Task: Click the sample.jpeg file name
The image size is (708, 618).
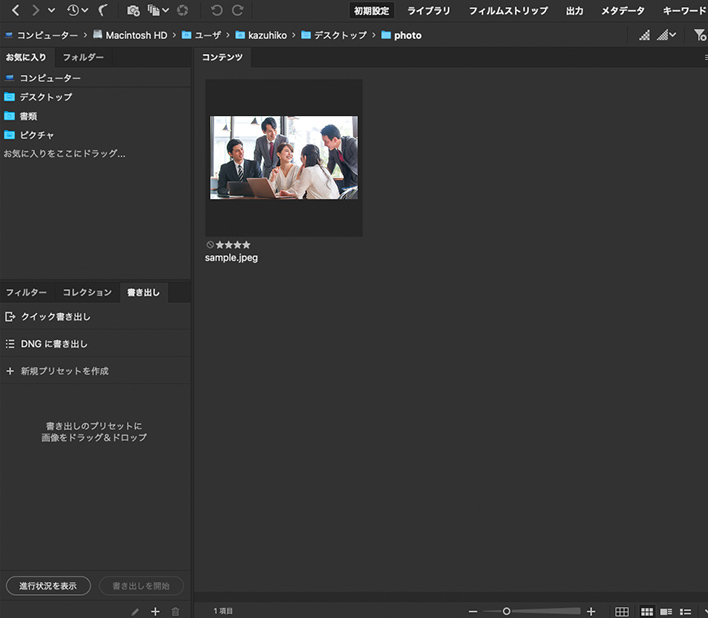Action: (231, 258)
